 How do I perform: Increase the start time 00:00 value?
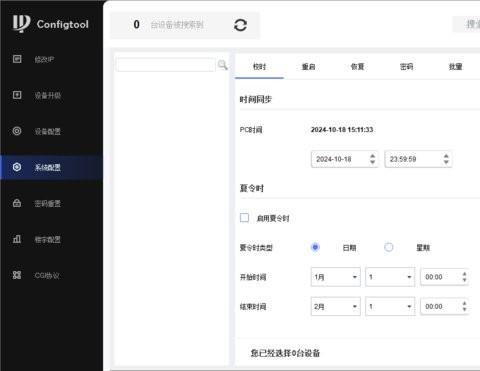[x=464, y=274]
